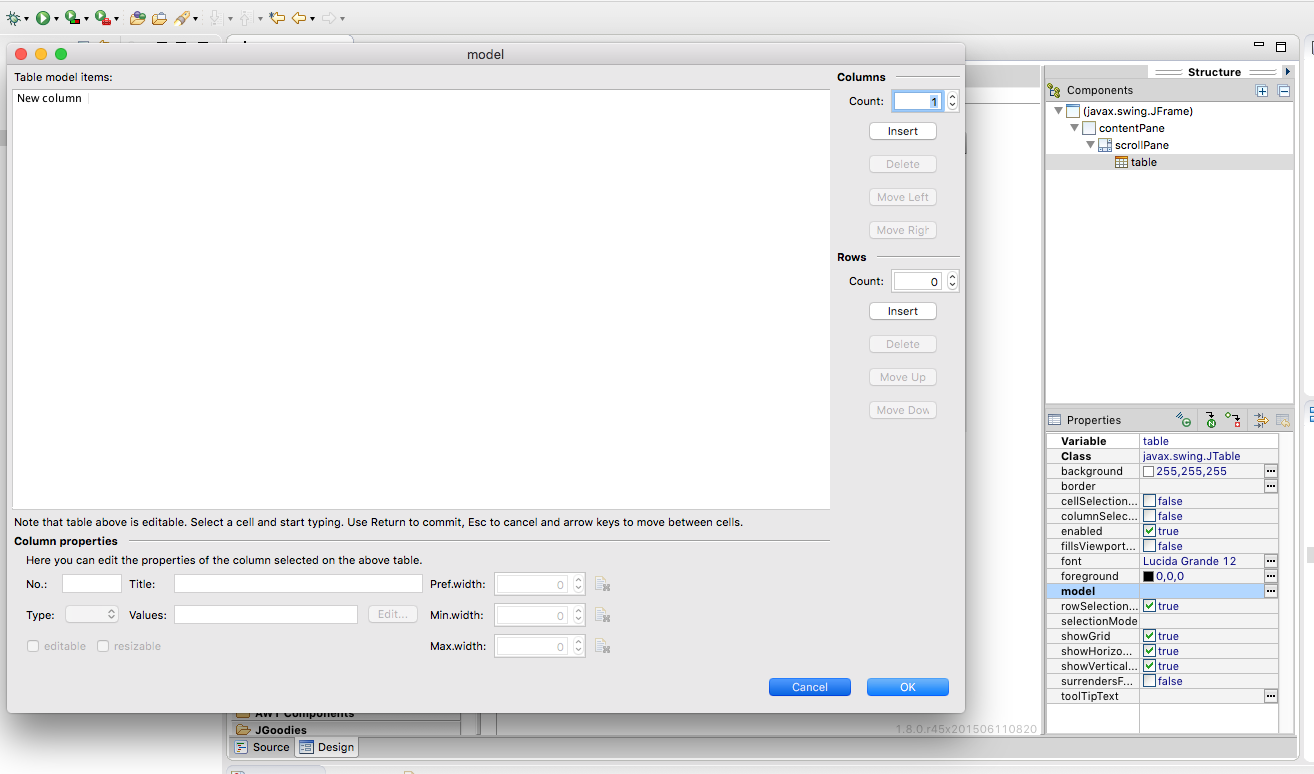This screenshot has height=774, width=1314.
Task: Click Insert under the Rows section
Action: 902,311
